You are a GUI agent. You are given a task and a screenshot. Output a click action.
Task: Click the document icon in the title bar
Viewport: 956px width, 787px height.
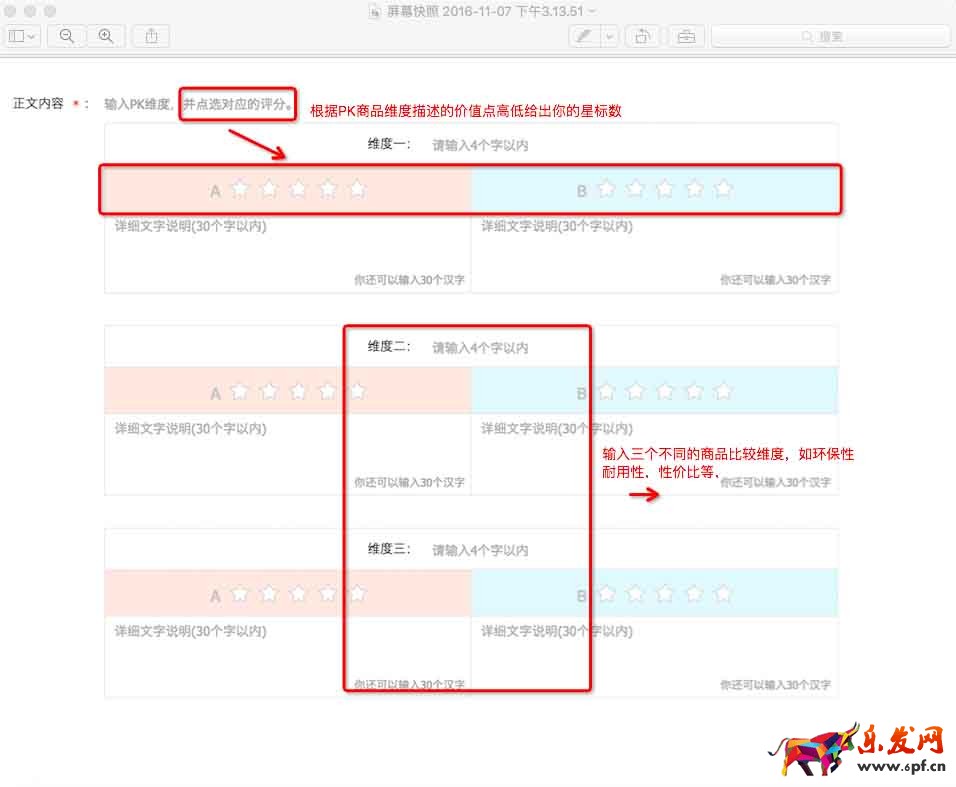pyautogui.click(x=375, y=10)
